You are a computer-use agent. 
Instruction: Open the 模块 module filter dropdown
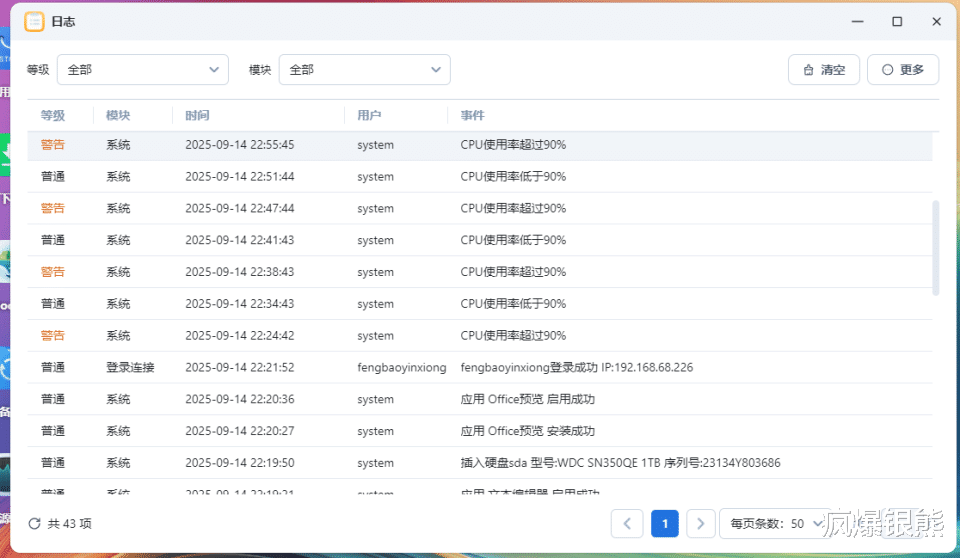[x=365, y=70]
